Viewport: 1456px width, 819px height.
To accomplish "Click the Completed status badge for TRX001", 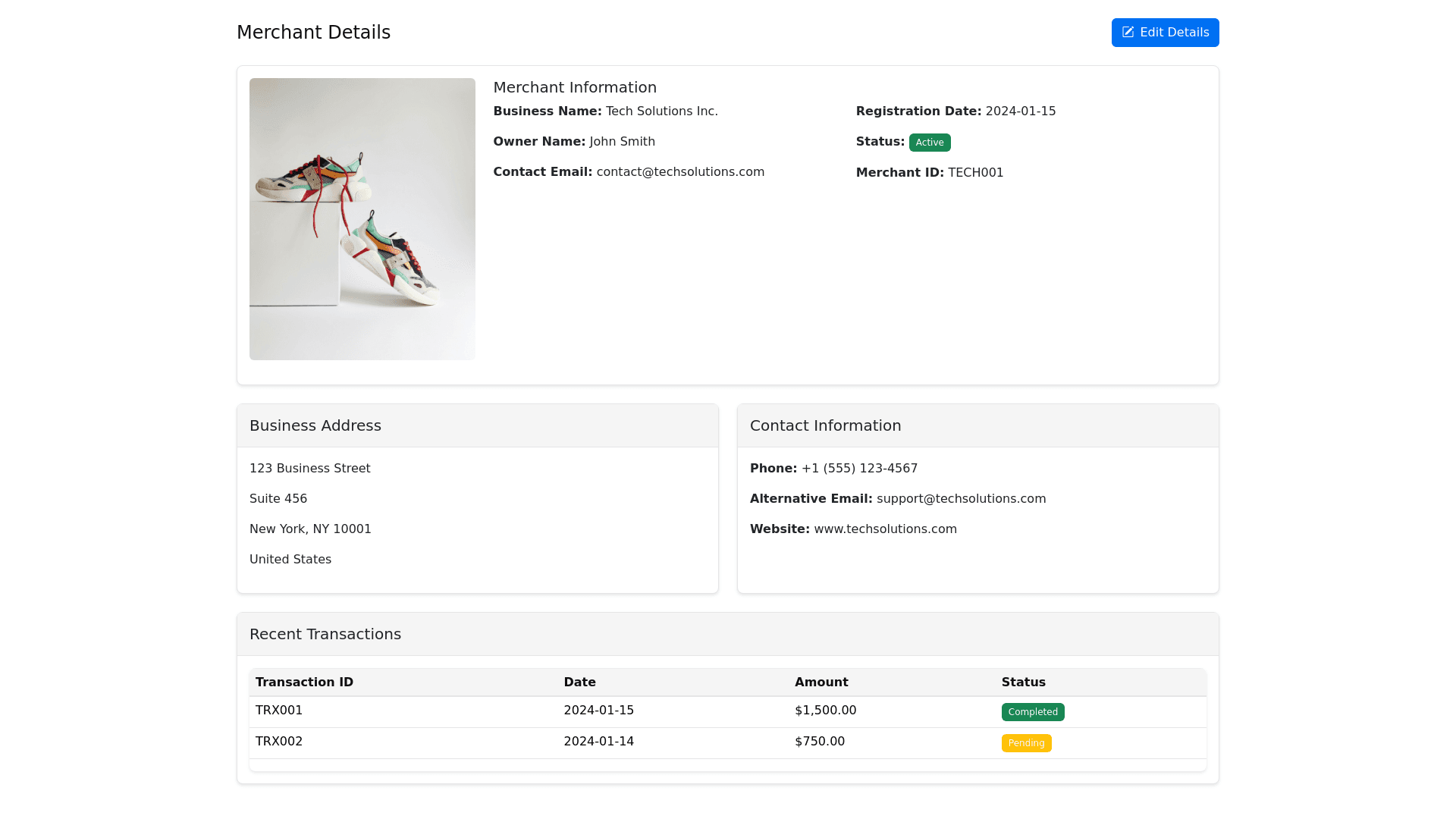I will pos(1032,712).
